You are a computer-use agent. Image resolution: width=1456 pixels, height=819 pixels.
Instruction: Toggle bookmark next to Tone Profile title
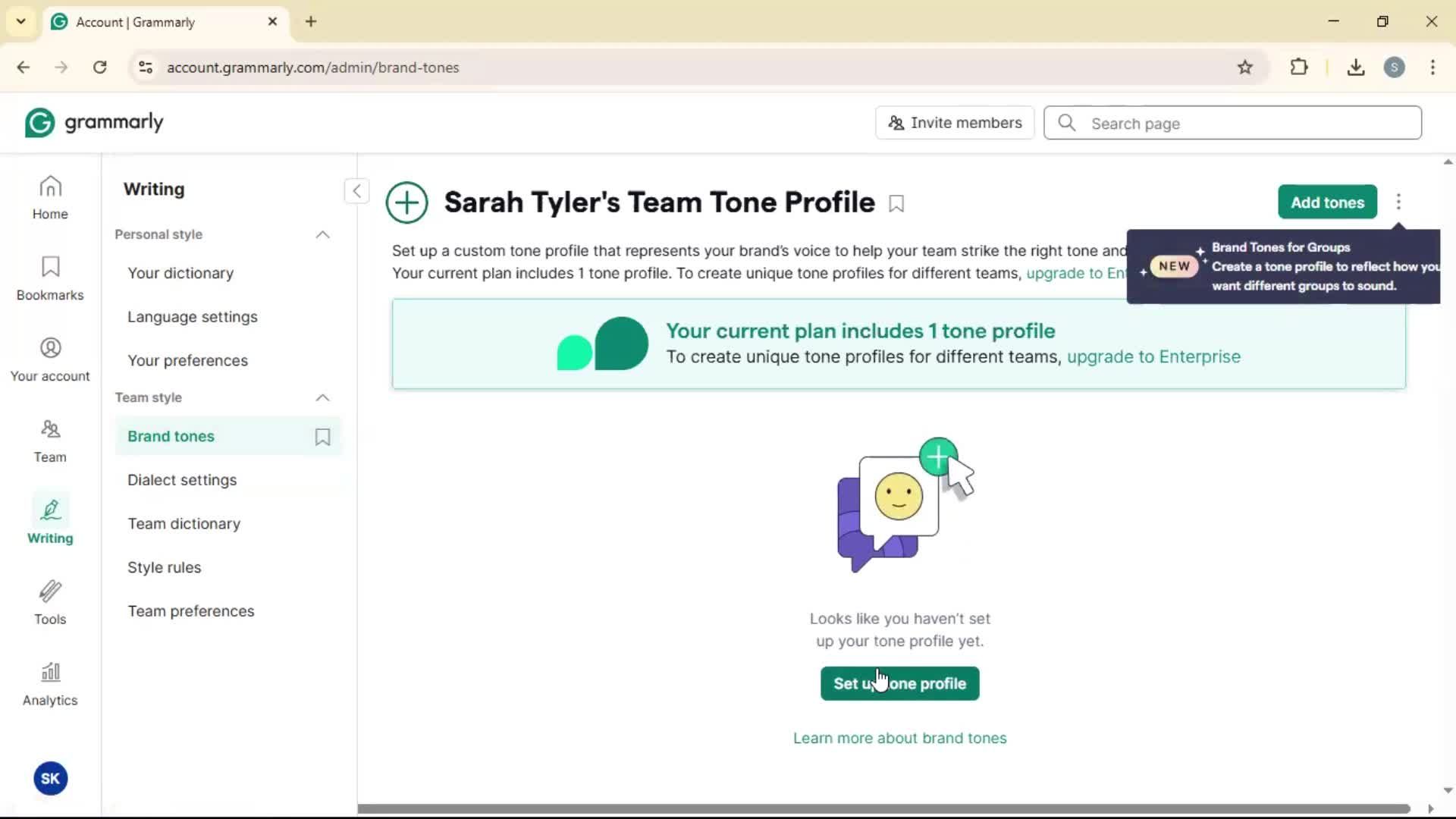tap(896, 204)
